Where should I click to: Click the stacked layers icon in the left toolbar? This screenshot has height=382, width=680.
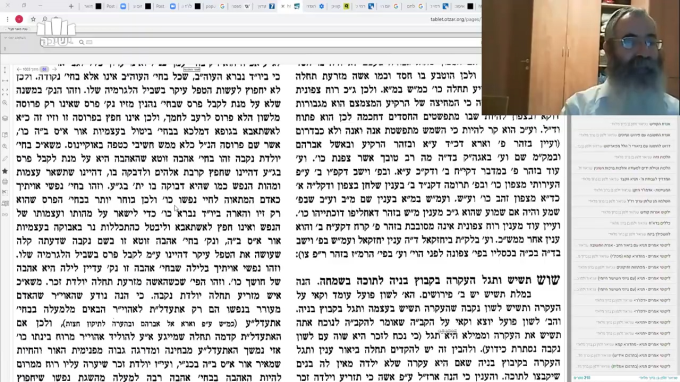point(5,118)
